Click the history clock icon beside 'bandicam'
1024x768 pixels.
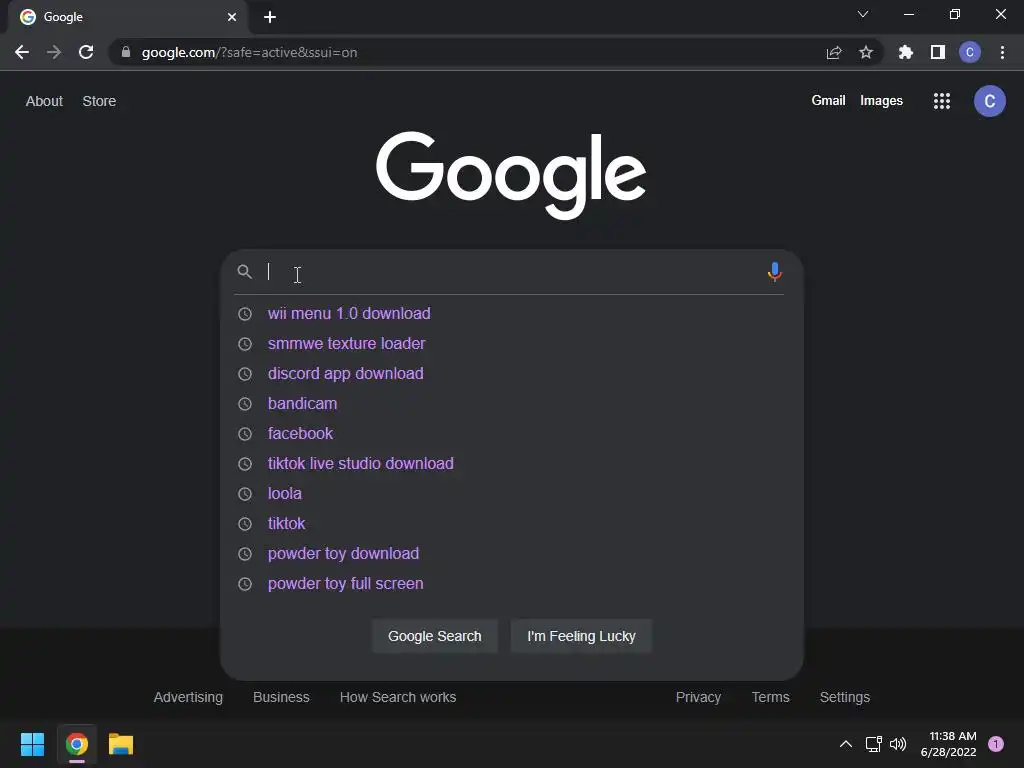245,404
